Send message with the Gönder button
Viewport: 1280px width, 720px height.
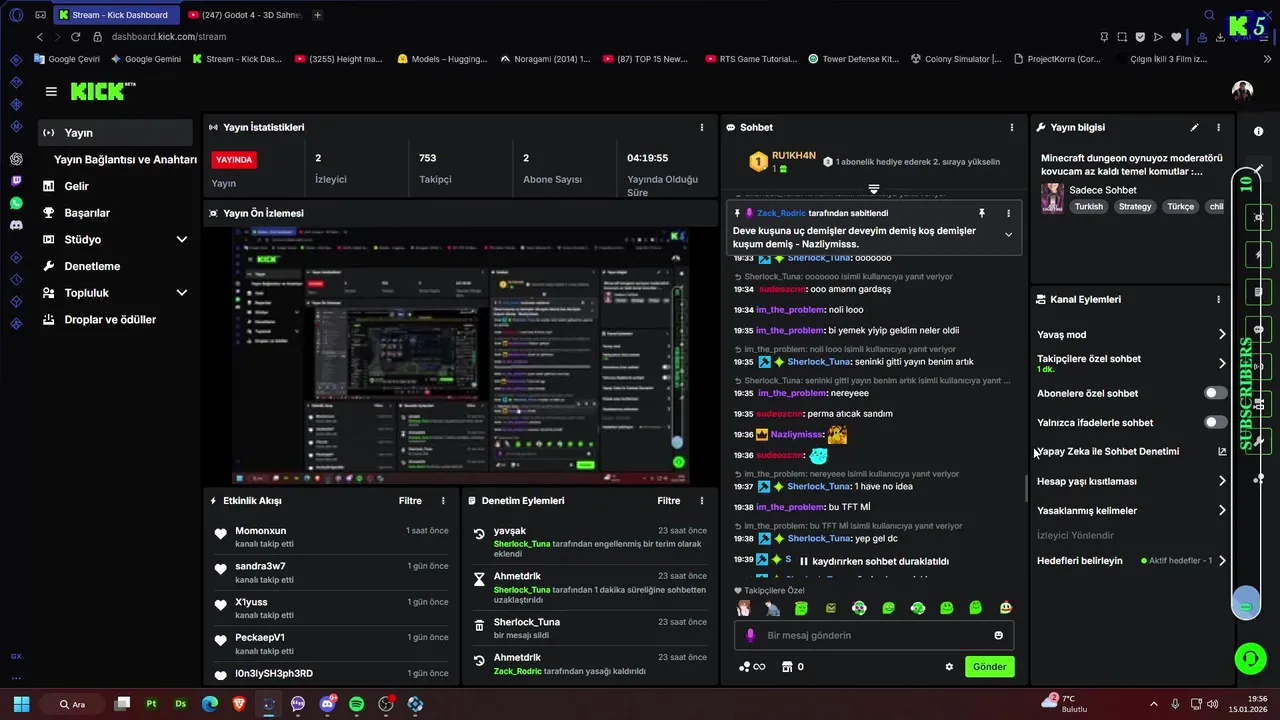[x=990, y=667]
